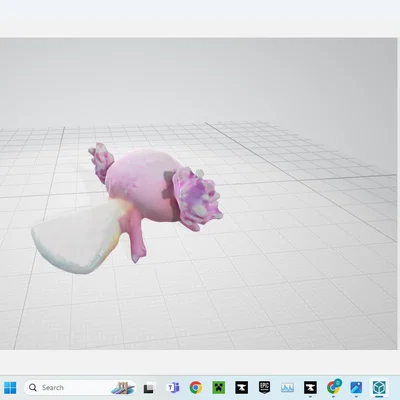Open the Chrome icon without a badge

click(196, 388)
